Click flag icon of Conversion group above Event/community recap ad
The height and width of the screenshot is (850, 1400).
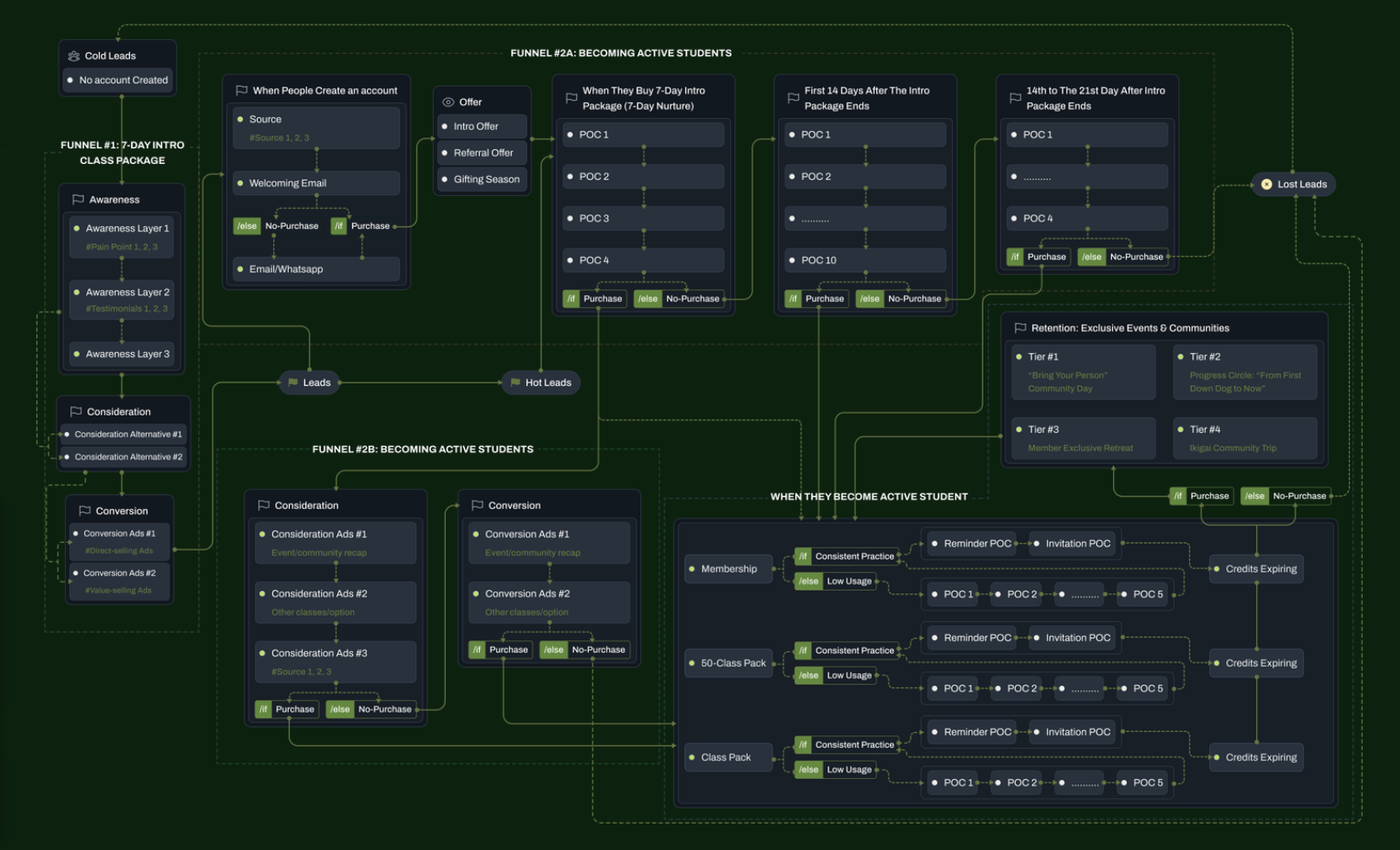[476, 505]
